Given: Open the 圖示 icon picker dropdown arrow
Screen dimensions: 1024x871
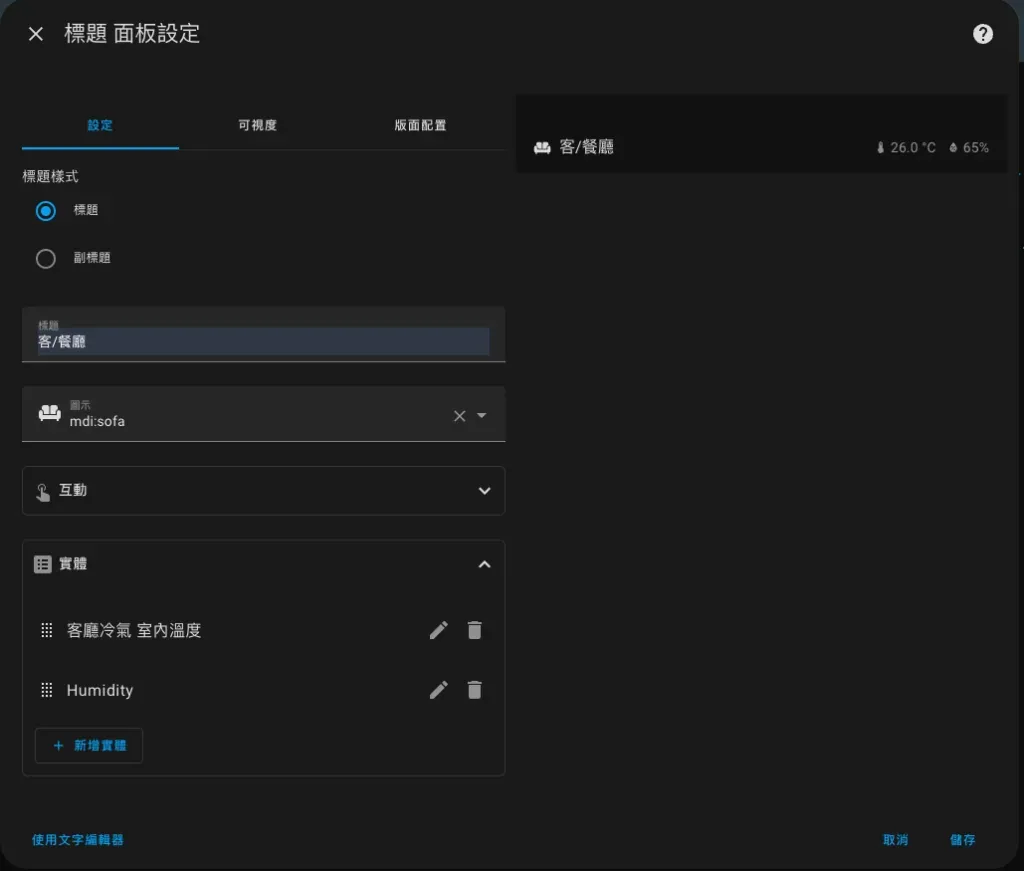Looking at the screenshot, I should tap(482, 416).
